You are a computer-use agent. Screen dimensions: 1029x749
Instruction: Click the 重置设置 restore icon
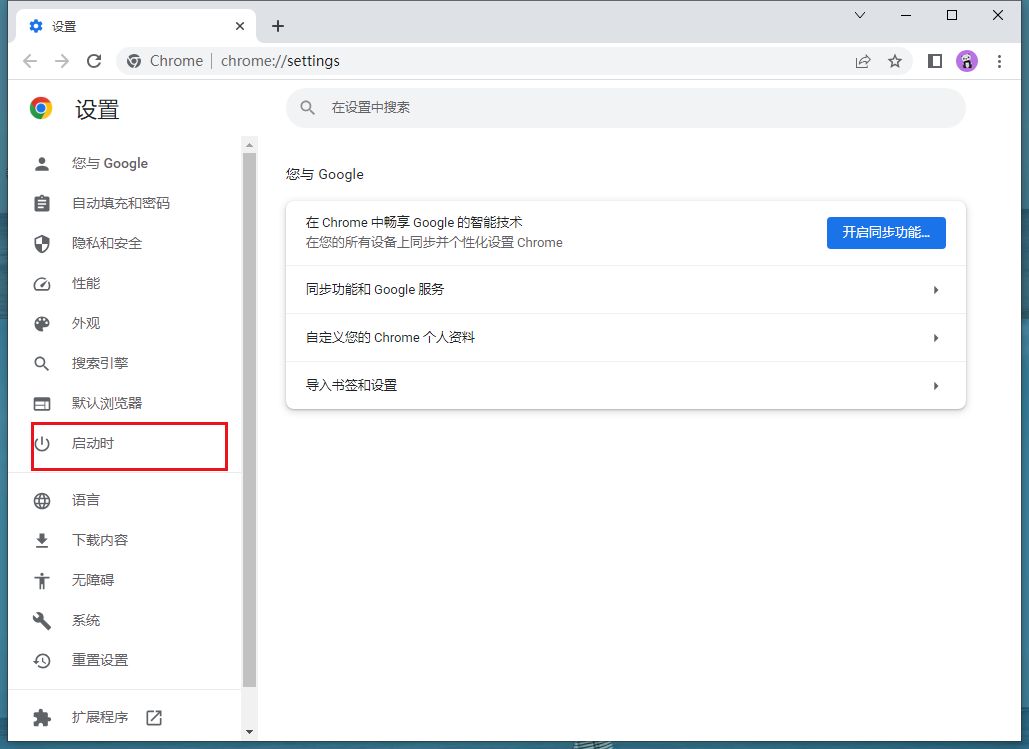click(42, 660)
